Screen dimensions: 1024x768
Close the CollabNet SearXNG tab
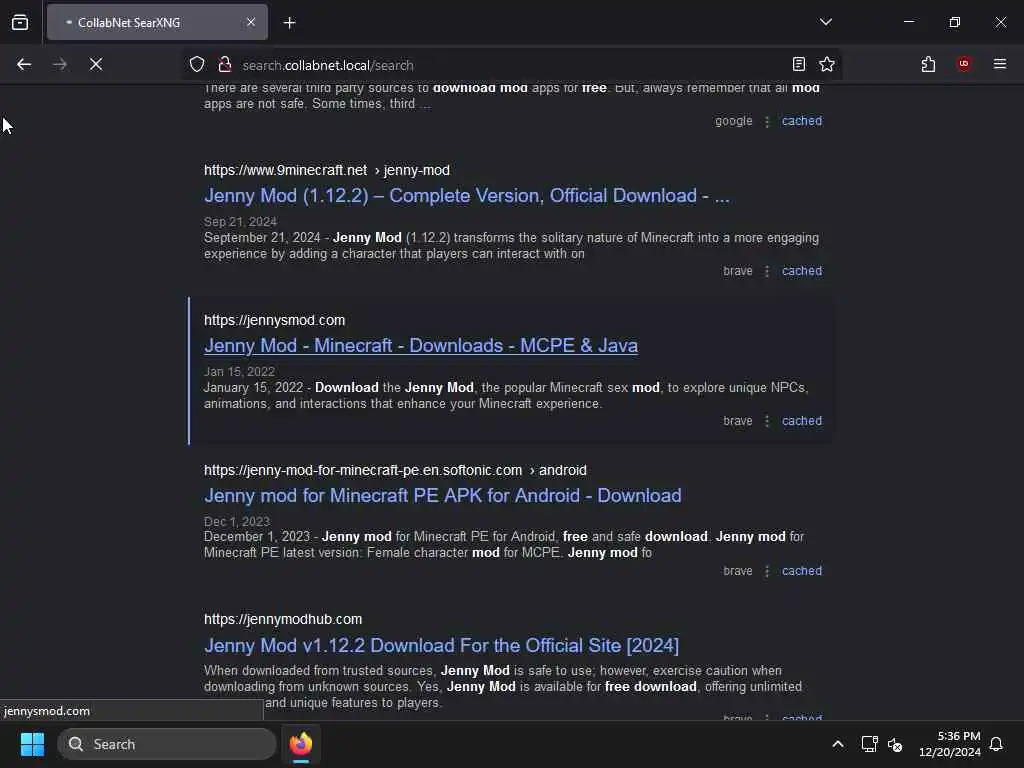251,22
